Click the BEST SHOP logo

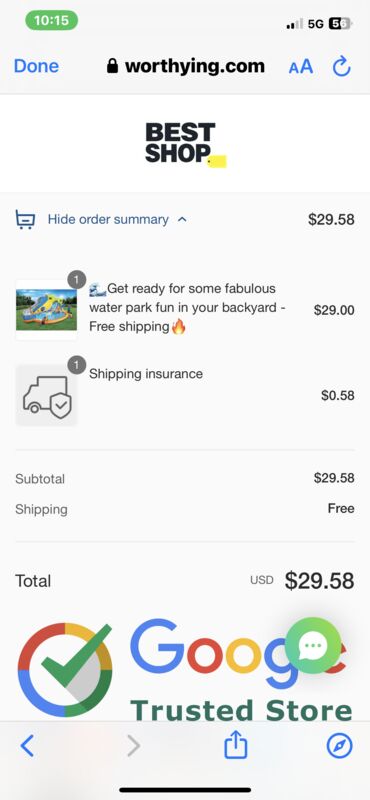tap(185, 144)
